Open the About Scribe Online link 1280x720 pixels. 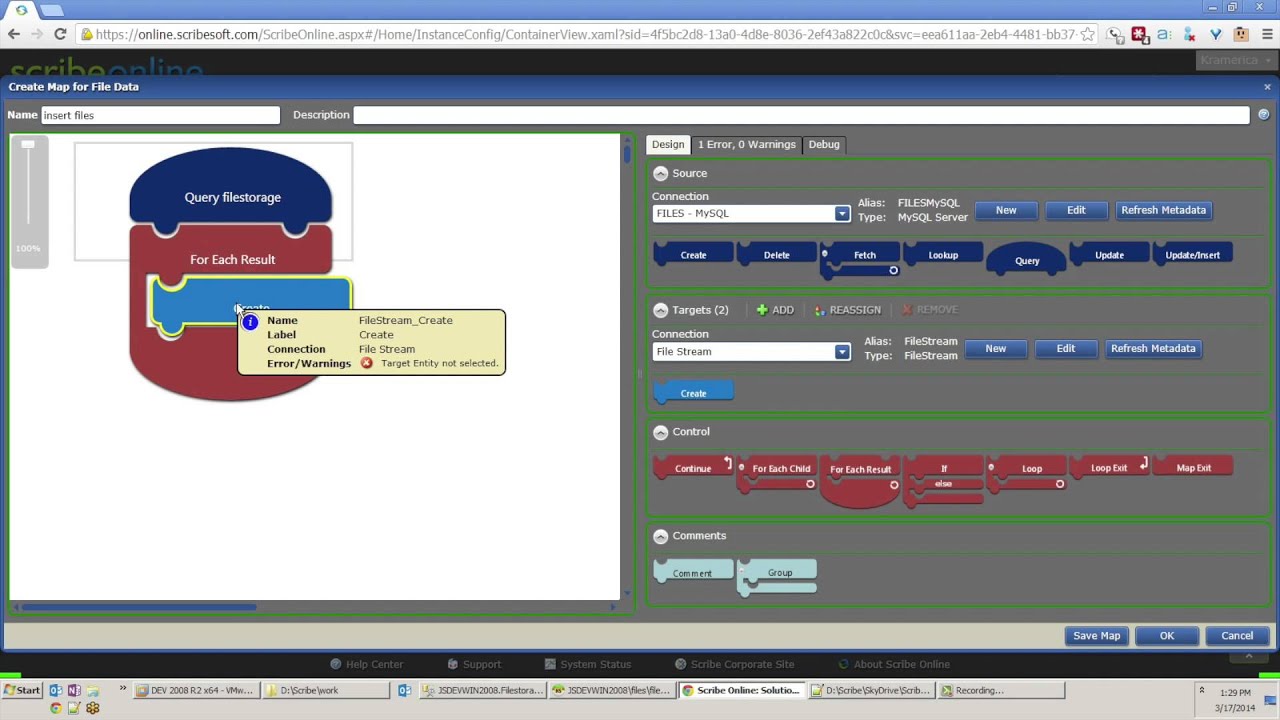pos(894,664)
